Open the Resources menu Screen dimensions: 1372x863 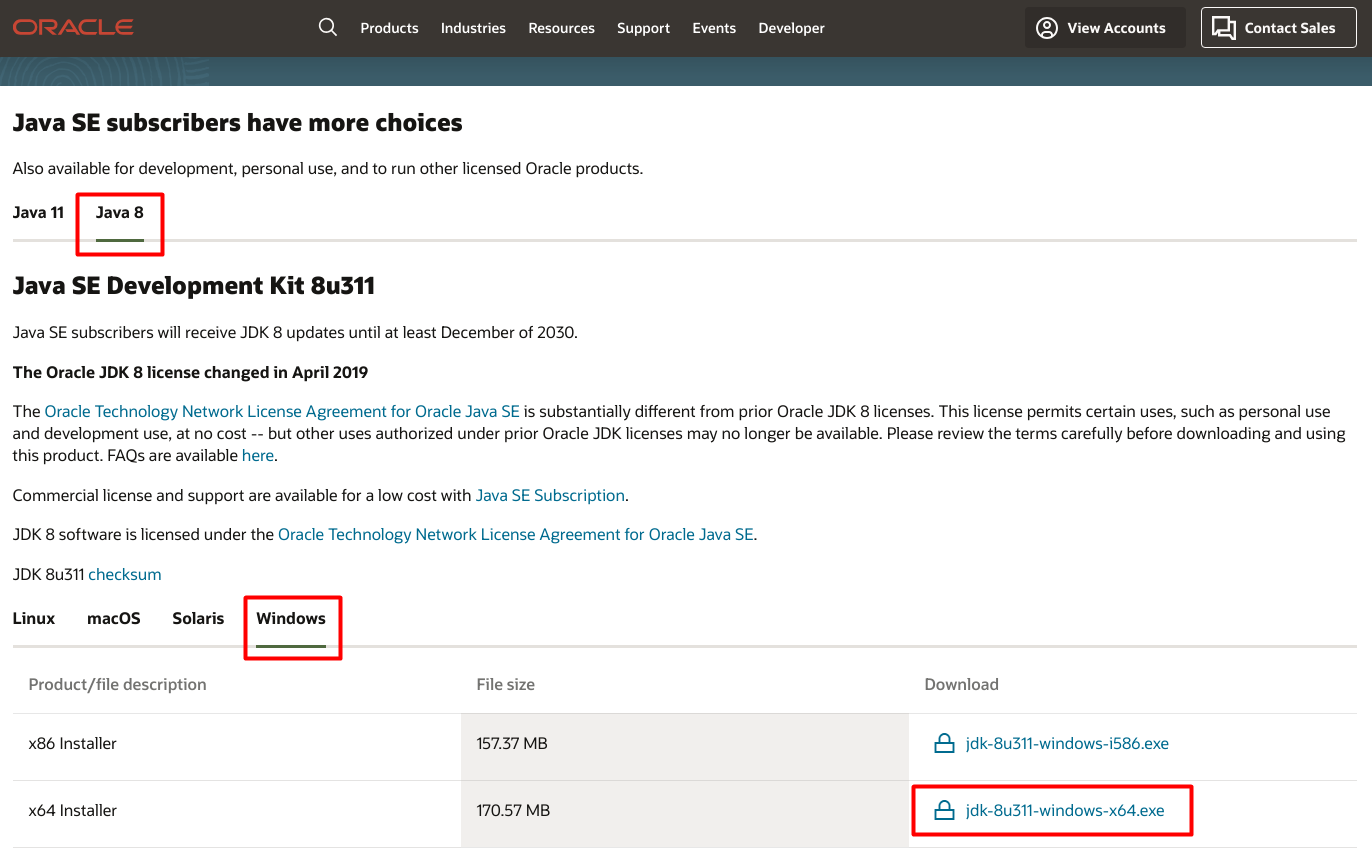[561, 28]
